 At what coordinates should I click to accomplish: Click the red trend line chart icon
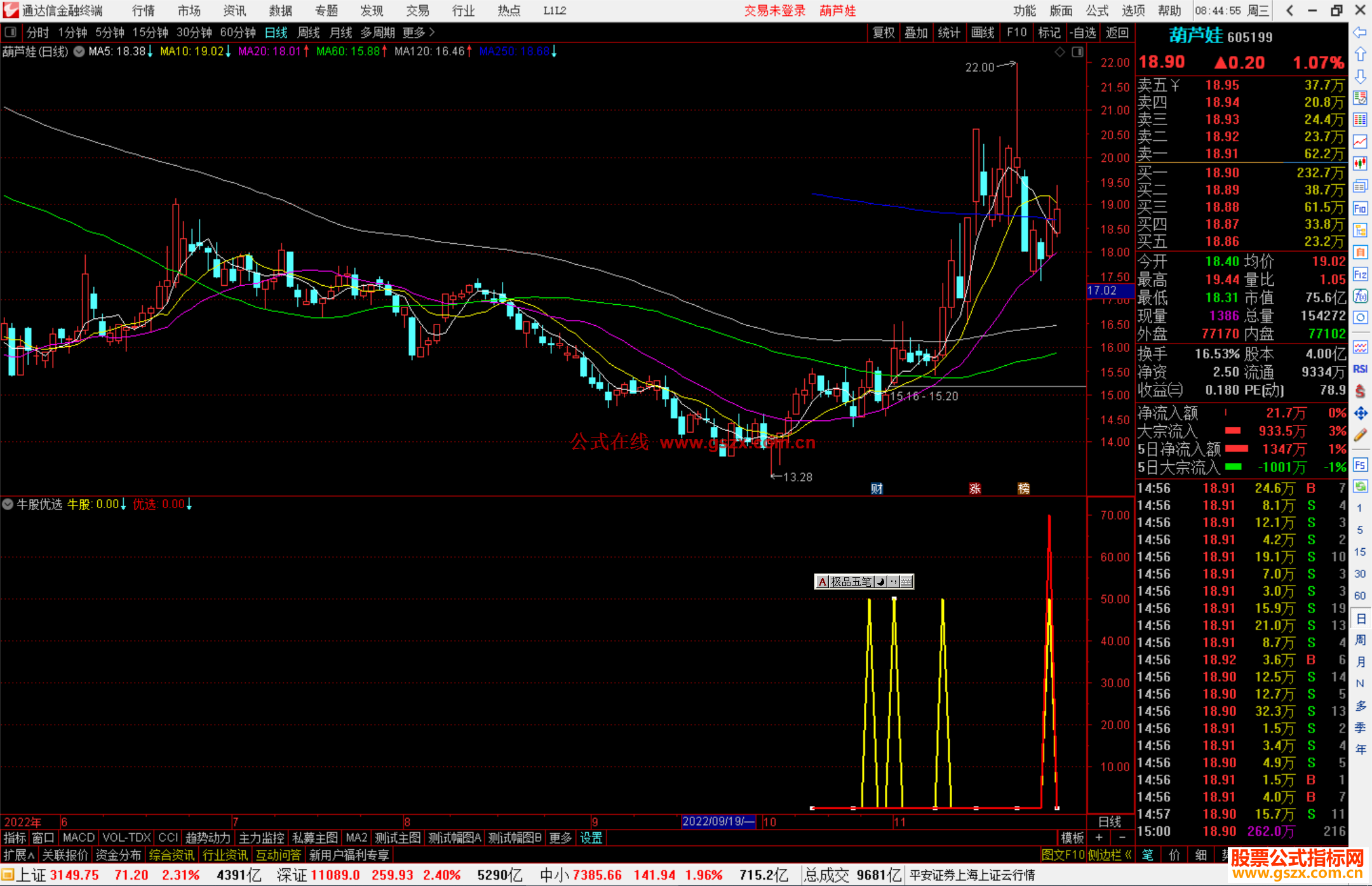click(1360, 142)
